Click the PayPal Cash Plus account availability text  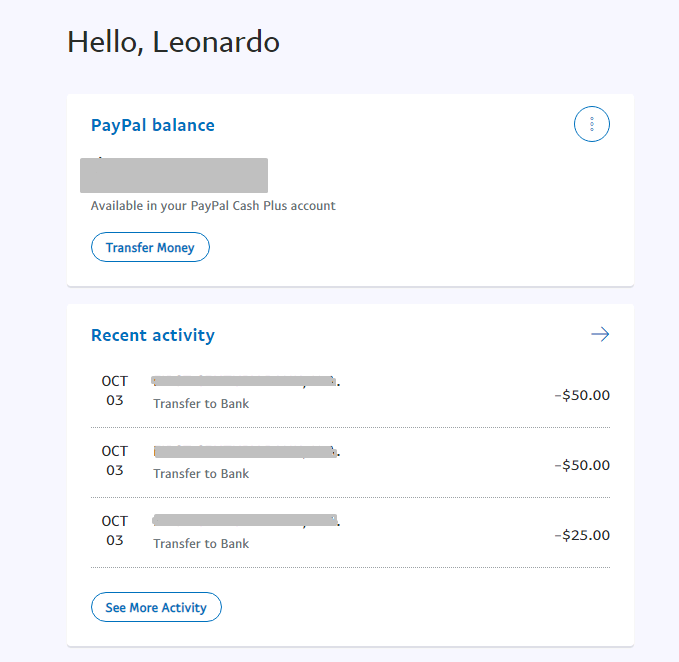click(x=213, y=206)
